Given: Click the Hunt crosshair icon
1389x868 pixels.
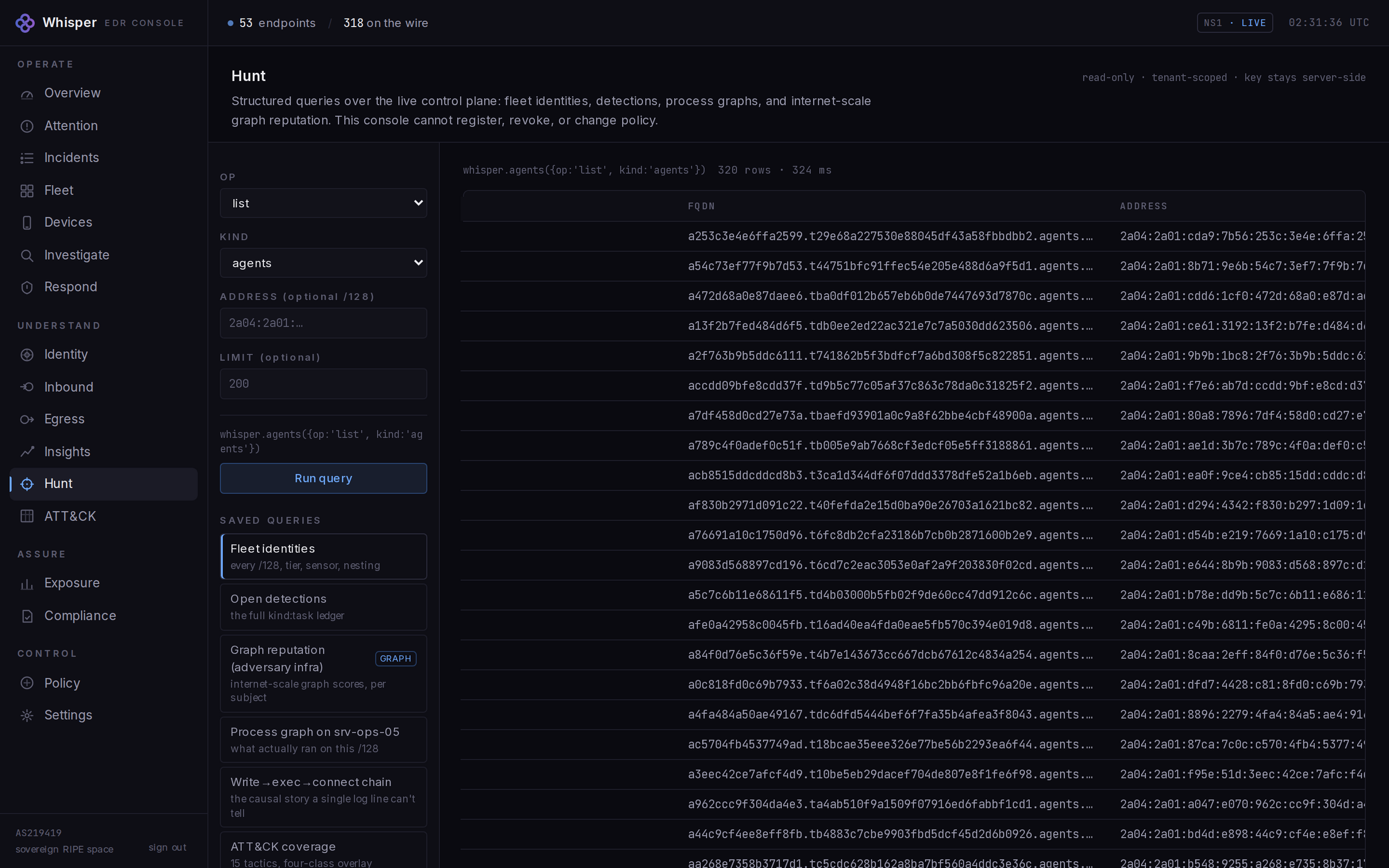Looking at the screenshot, I should tap(27, 484).
